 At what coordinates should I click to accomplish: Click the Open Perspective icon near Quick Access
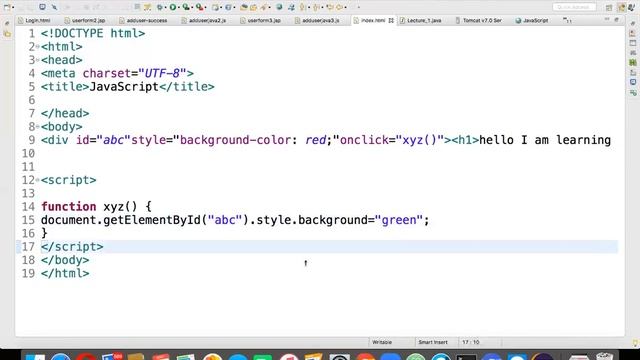click(x=609, y=7)
